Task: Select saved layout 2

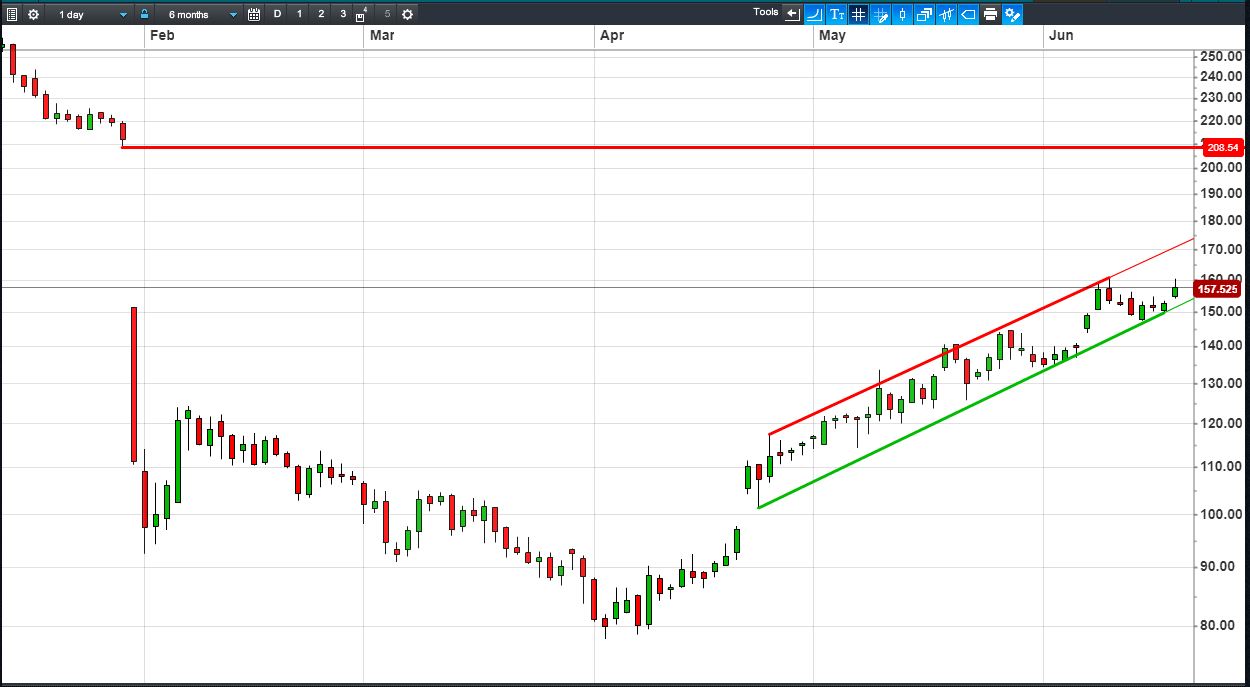Action: pyautogui.click(x=321, y=14)
